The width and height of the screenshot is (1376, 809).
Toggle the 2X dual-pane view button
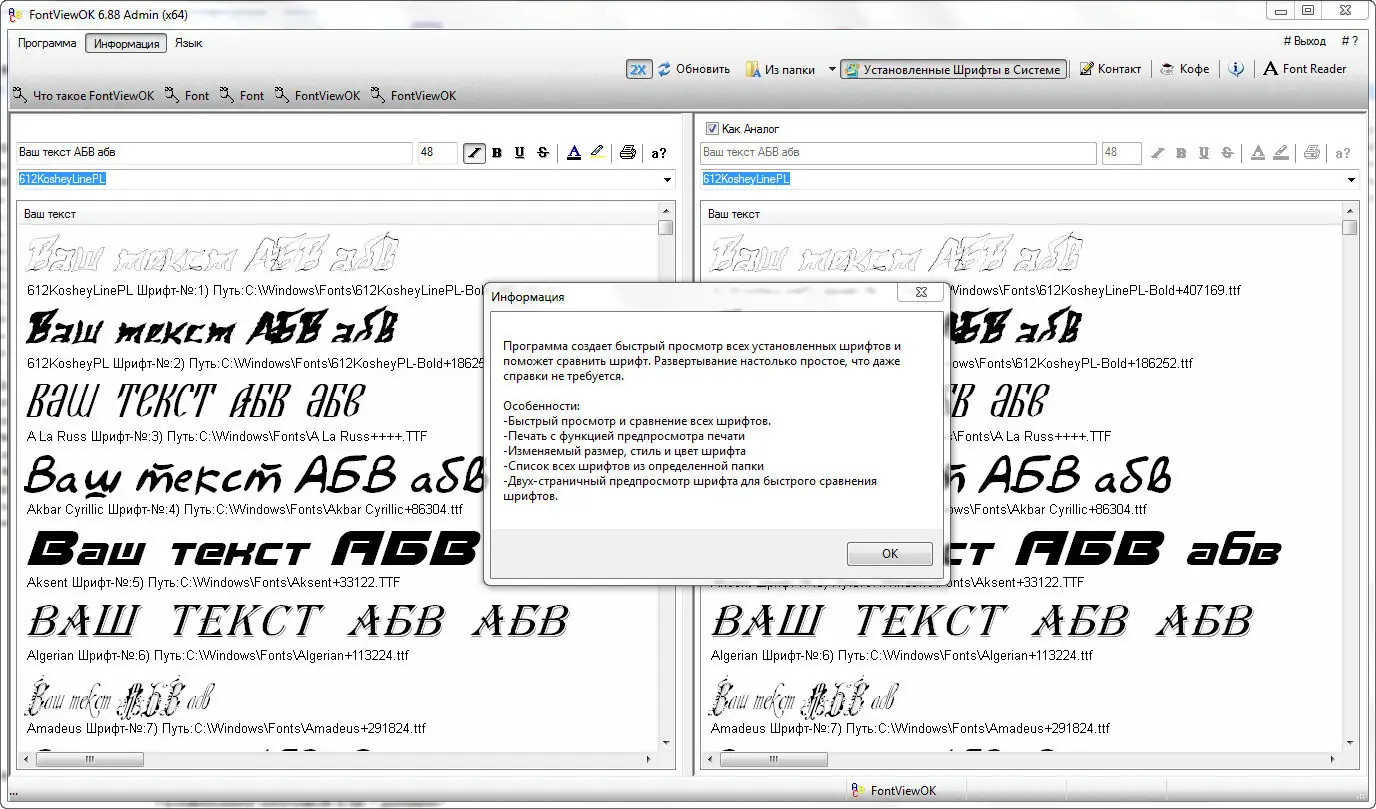639,69
